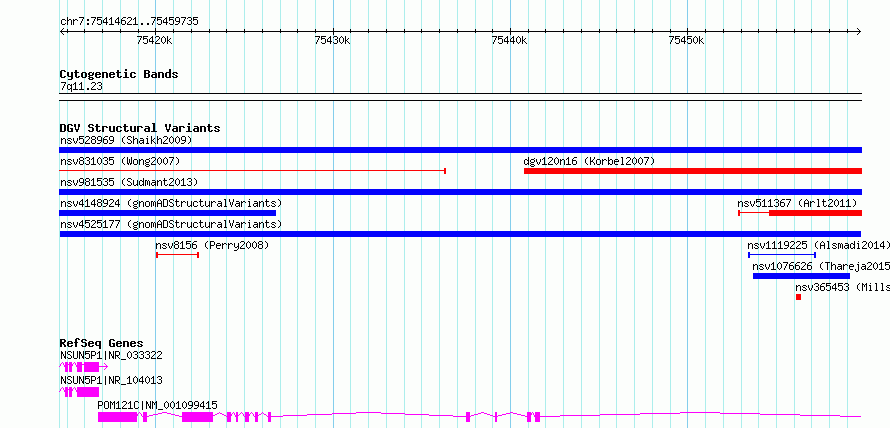Open the nsv528969 (Shaikh2009) variant label

click(126, 140)
